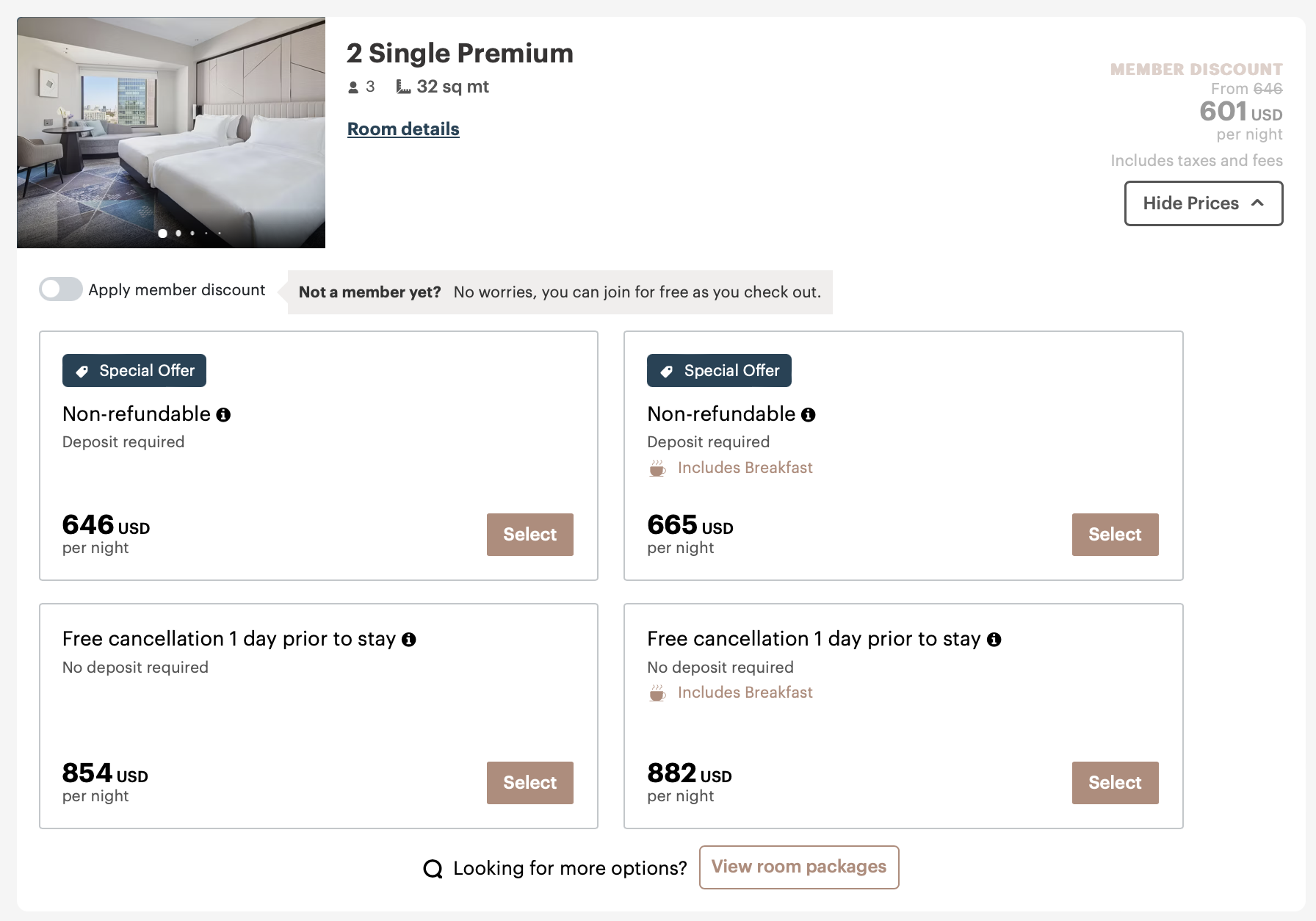The image size is (1316, 921).
Task: Select the 646 USD non-refundable rate
Action: (x=529, y=535)
